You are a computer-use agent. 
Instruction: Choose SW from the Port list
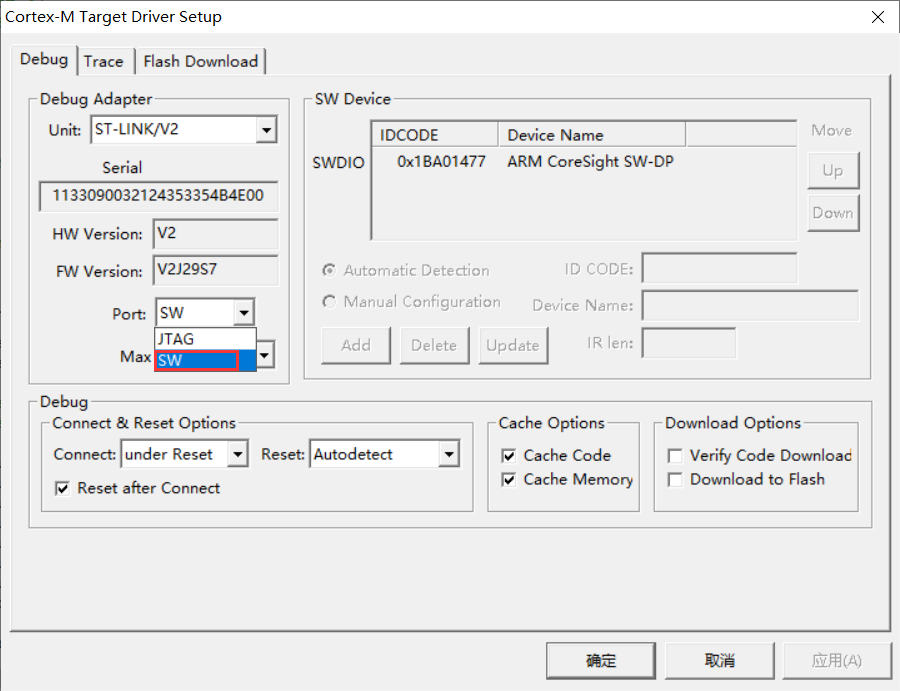[205, 360]
